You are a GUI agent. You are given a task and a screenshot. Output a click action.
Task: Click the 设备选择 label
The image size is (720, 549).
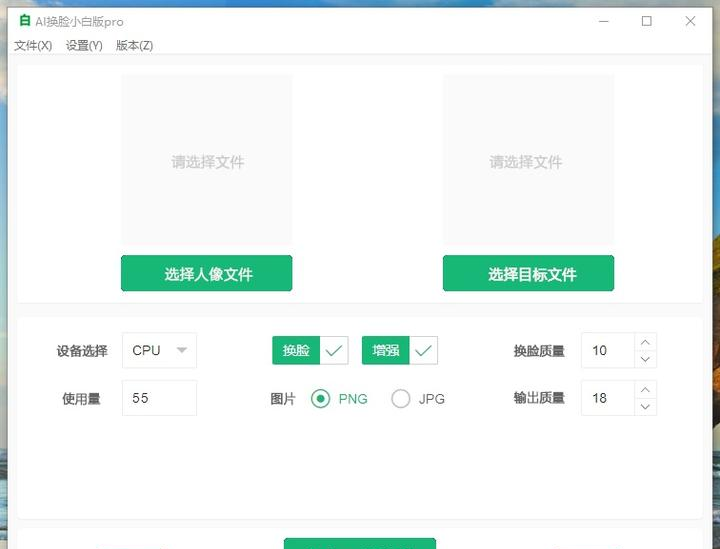tap(82, 351)
